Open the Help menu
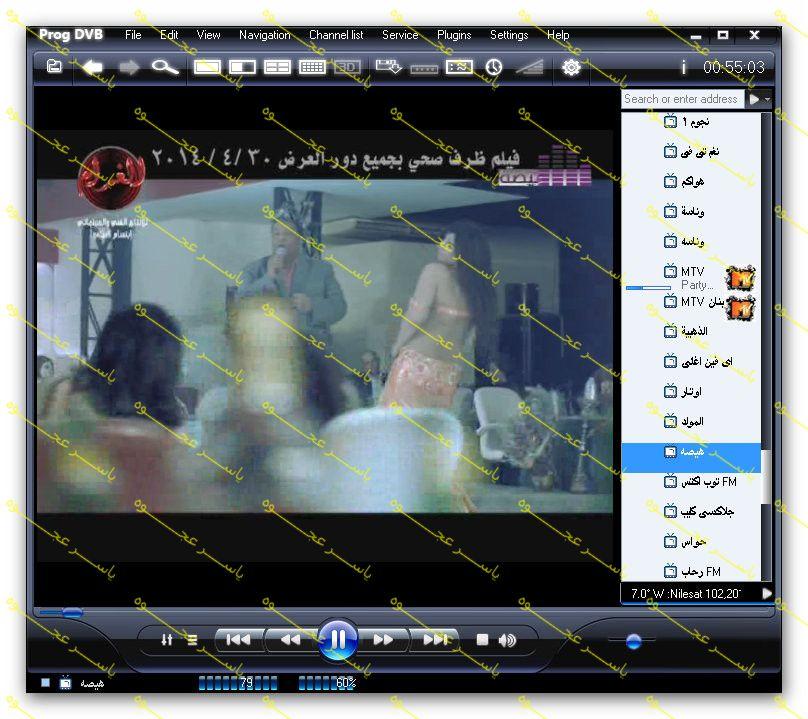This screenshot has height=719, width=808. coord(558,35)
